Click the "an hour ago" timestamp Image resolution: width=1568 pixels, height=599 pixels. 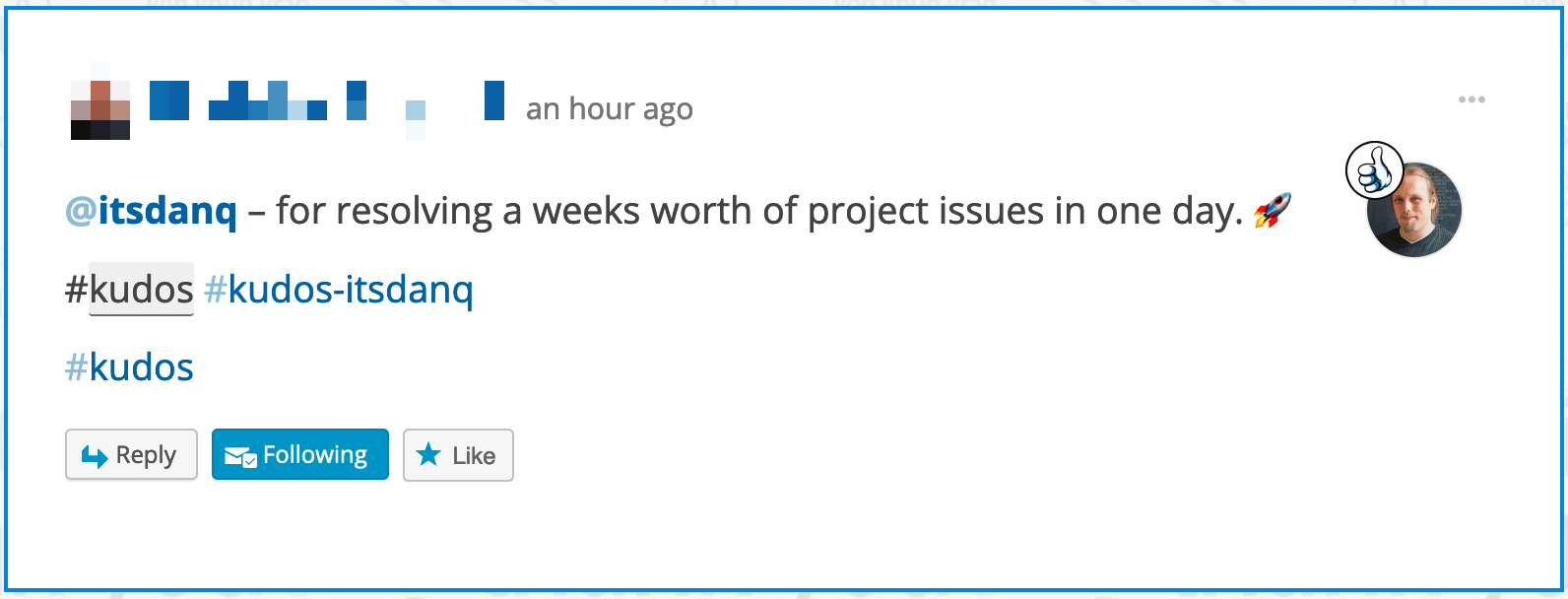coord(609,108)
